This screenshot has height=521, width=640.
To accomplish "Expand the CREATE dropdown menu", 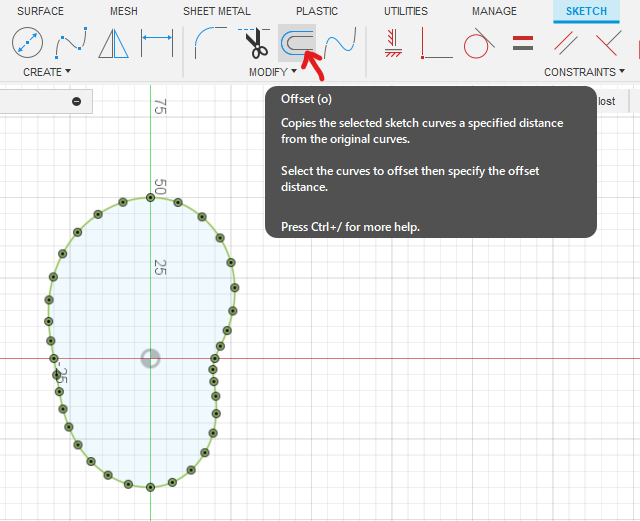I will click(47, 72).
